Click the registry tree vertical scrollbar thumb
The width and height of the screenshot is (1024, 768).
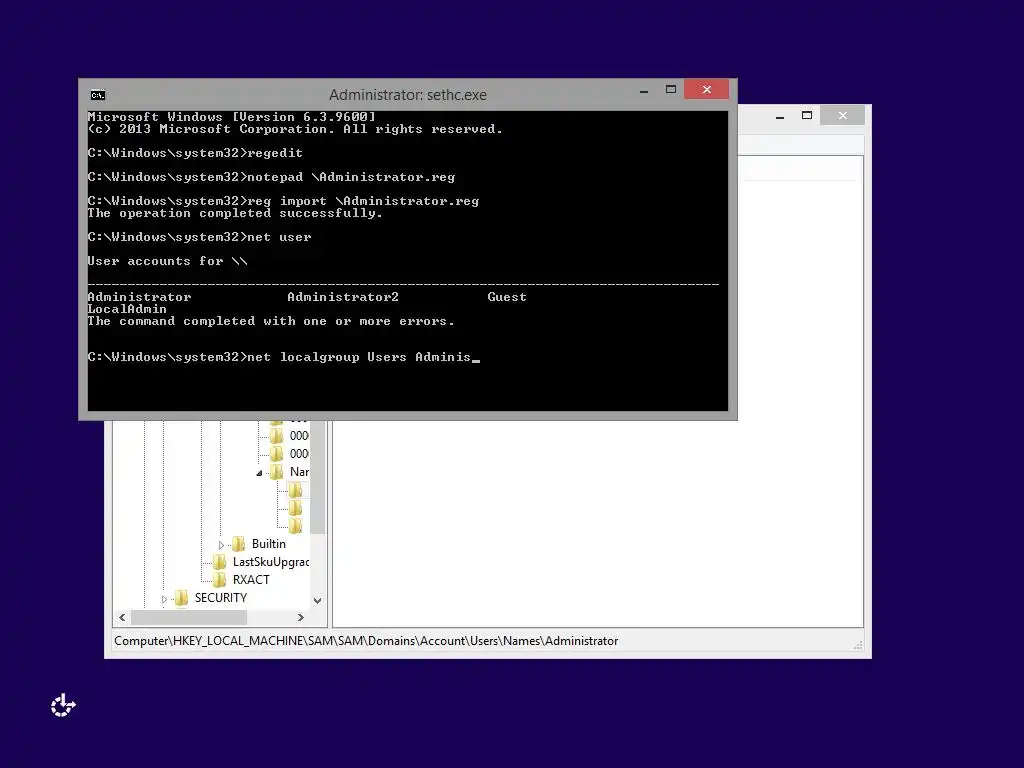click(x=317, y=477)
